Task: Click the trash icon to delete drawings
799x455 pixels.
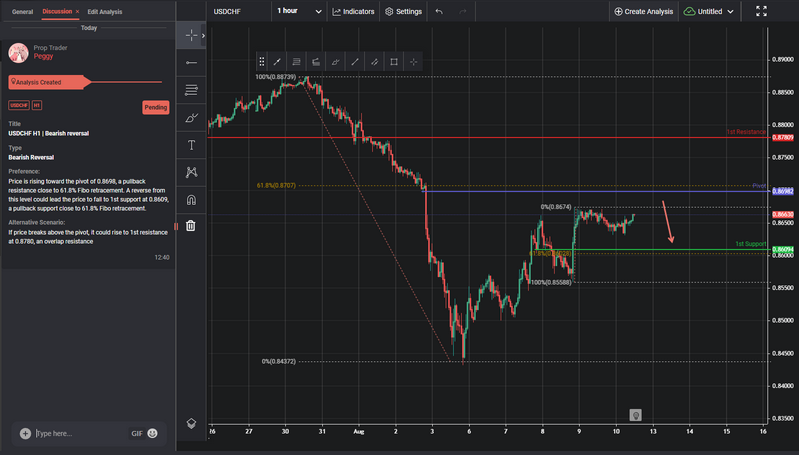Action: (191, 226)
